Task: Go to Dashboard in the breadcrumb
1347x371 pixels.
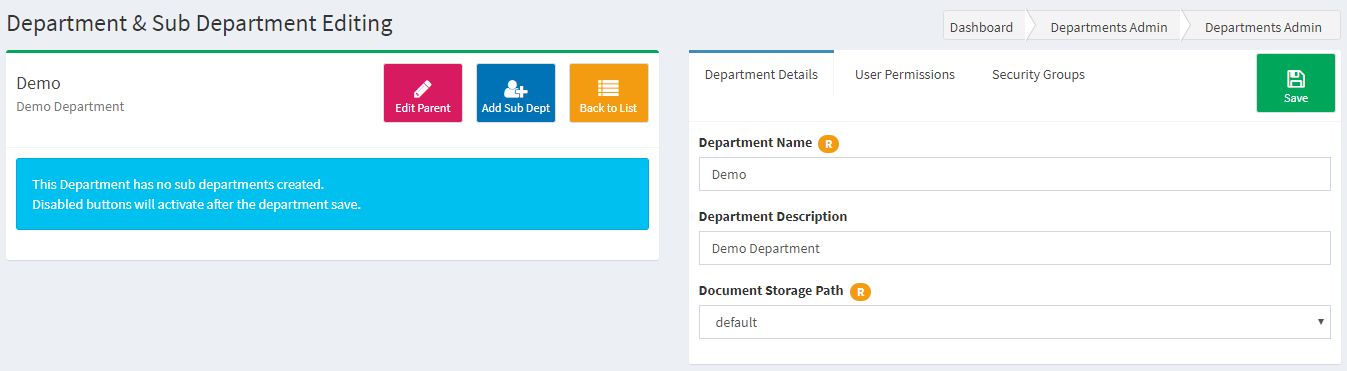Action: click(981, 27)
